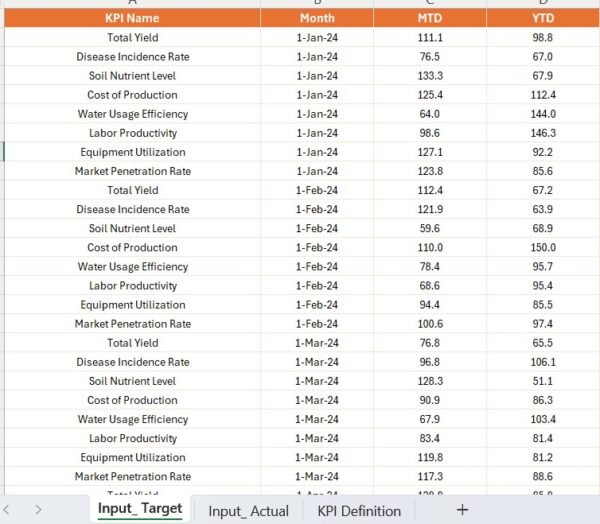Click YTD value 67.0
The width and height of the screenshot is (600, 524).
tap(543, 57)
